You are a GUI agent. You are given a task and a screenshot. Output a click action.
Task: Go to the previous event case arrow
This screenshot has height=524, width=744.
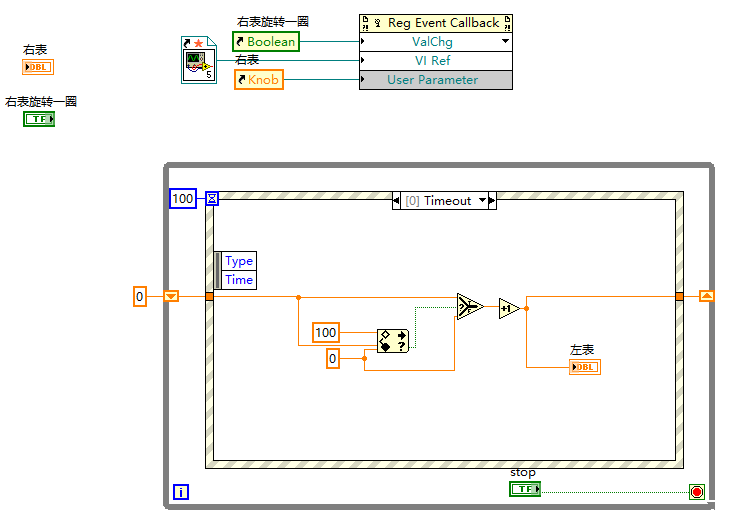[x=396, y=201]
